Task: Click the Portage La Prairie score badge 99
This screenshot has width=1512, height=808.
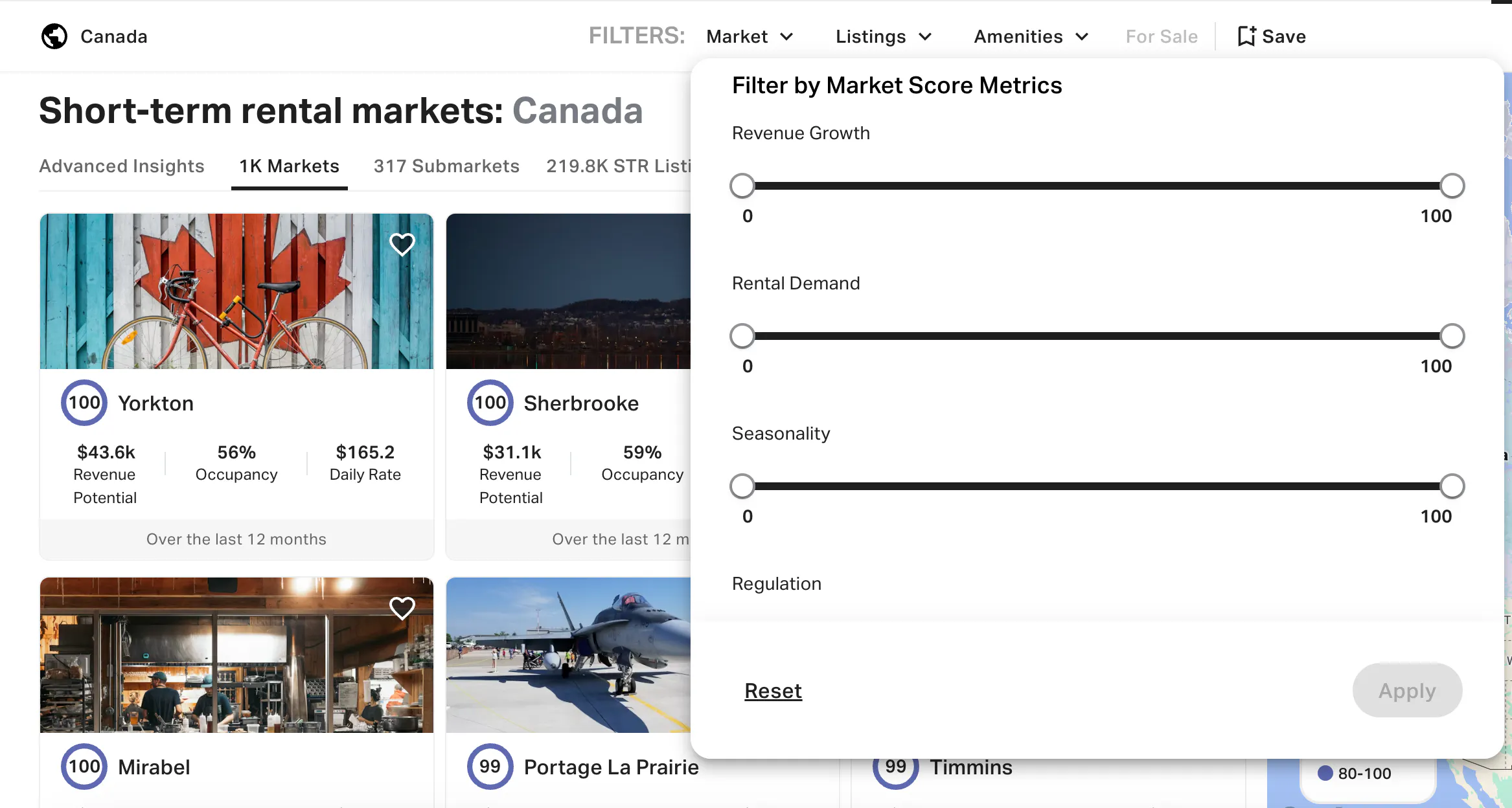Action: pyautogui.click(x=490, y=767)
